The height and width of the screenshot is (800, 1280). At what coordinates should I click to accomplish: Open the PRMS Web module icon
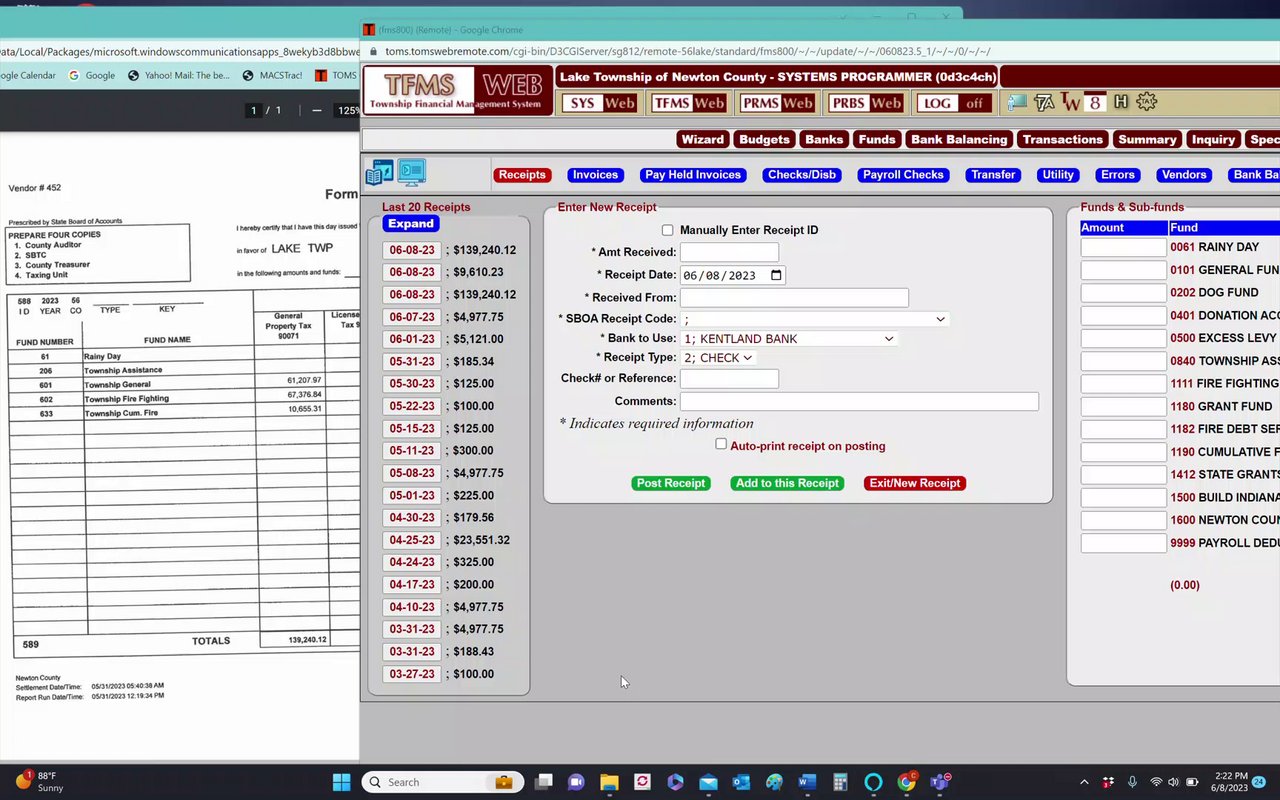click(x=777, y=103)
